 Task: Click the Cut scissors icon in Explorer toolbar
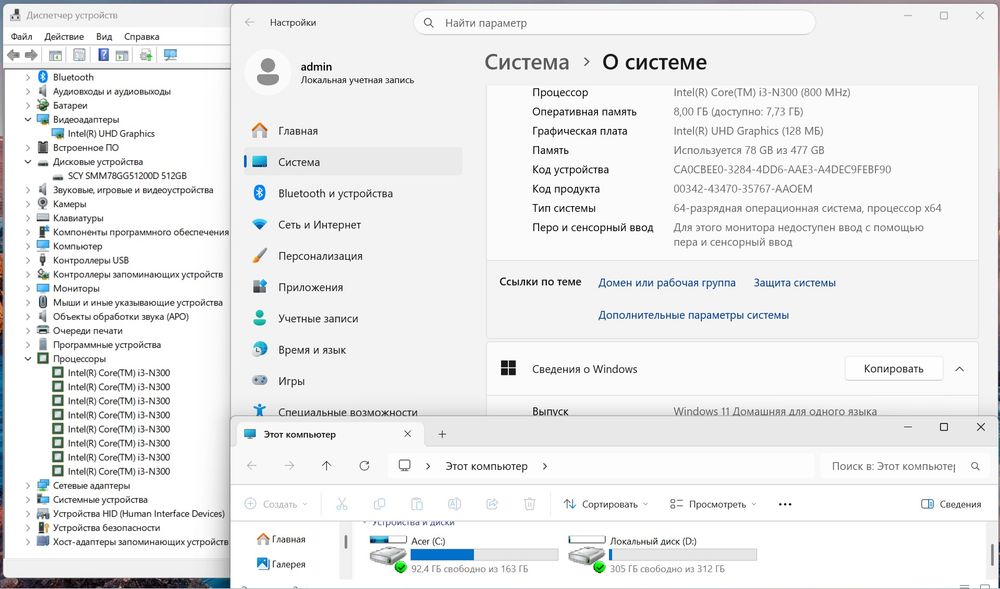[342, 504]
